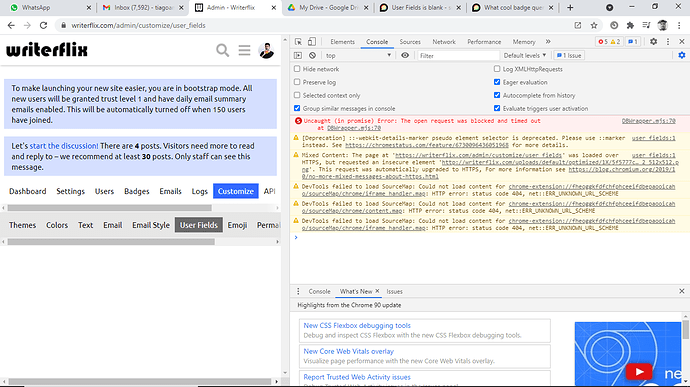This screenshot has height=387, width=690.
Task: Click the '1 Issue' button
Action: pyautogui.click(x=569, y=55)
